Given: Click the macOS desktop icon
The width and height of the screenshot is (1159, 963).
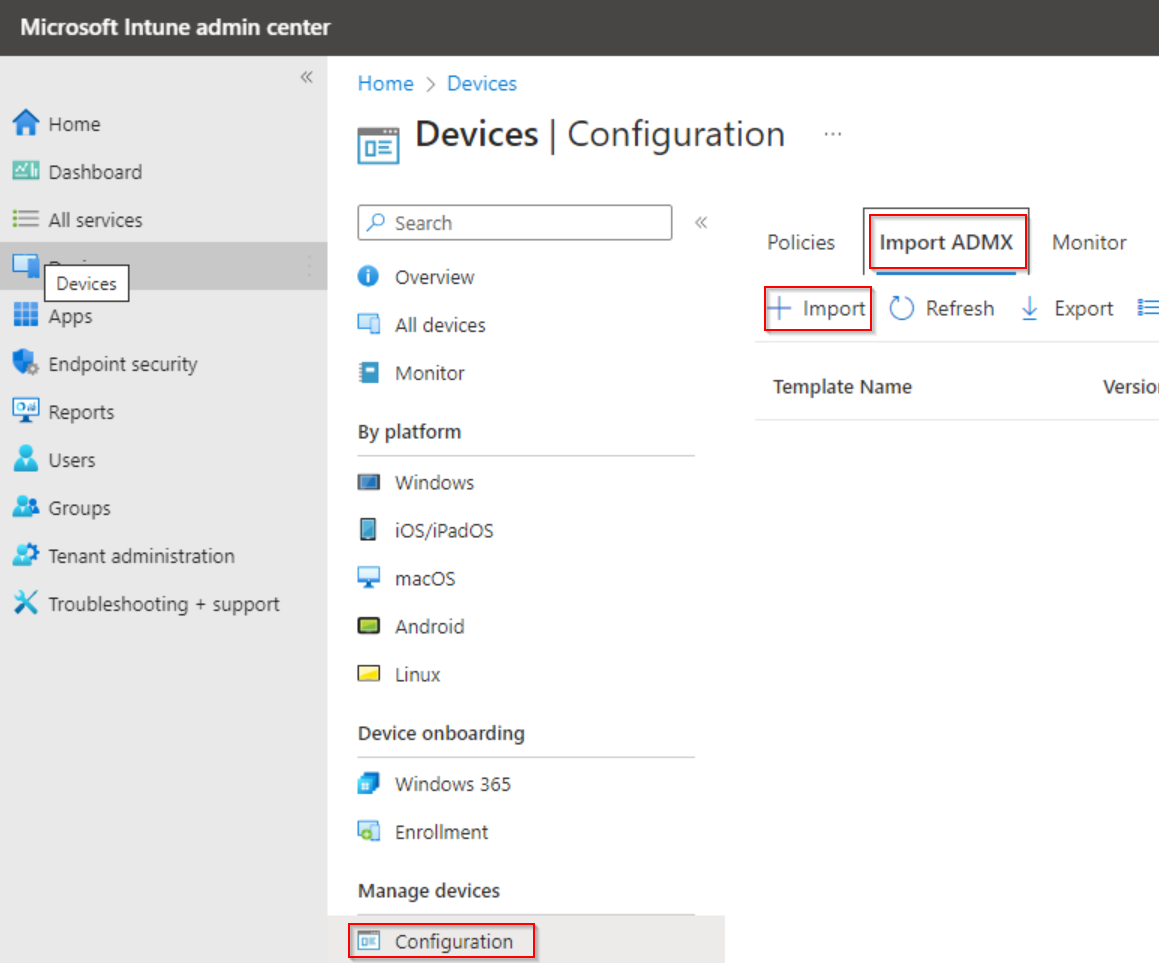Looking at the screenshot, I should (x=369, y=577).
